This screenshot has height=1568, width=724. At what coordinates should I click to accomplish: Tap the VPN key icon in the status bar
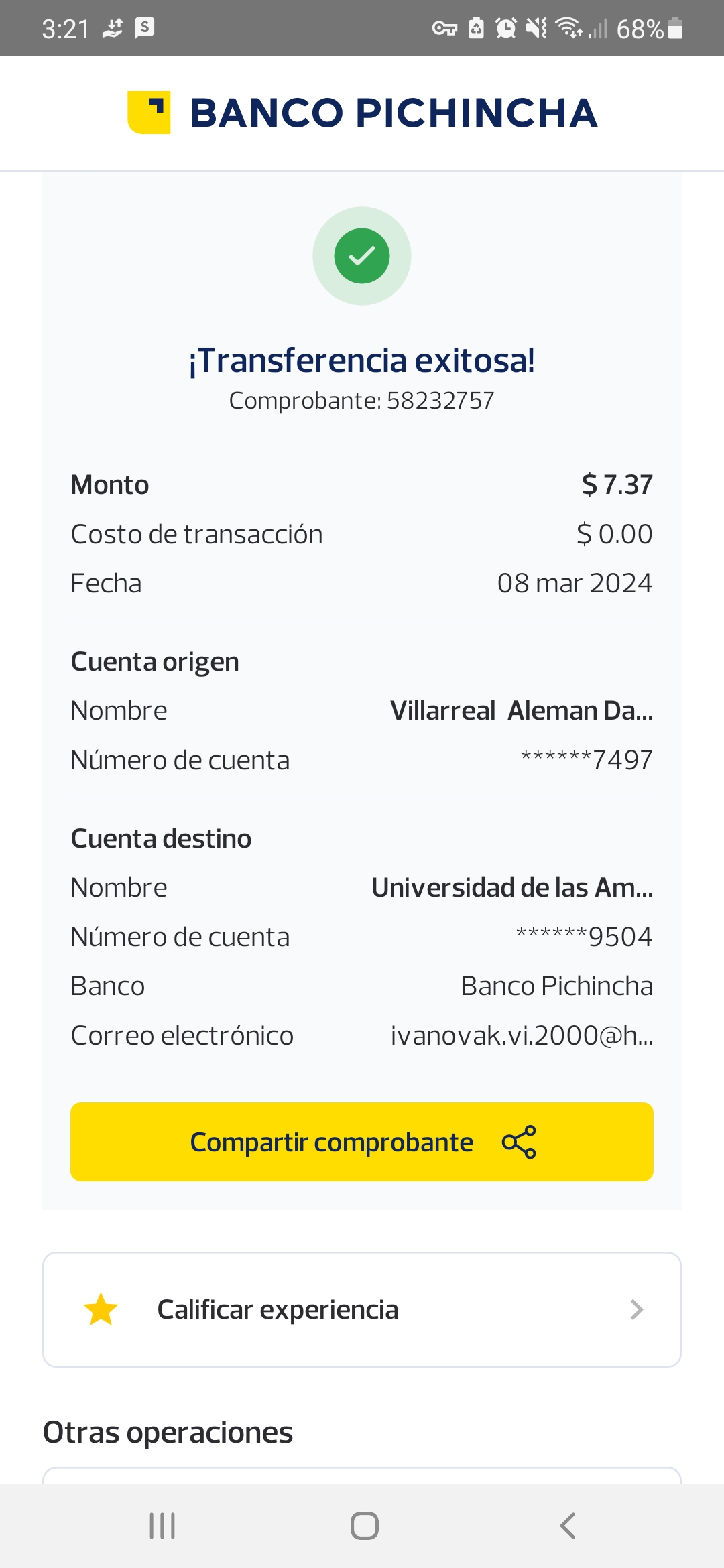coord(444,28)
